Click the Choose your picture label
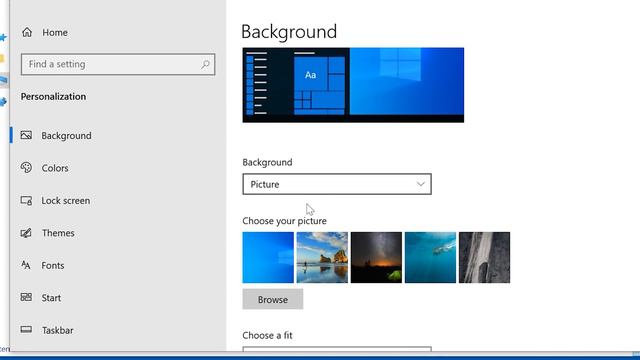This screenshot has width=640, height=360. pyautogui.click(x=284, y=221)
